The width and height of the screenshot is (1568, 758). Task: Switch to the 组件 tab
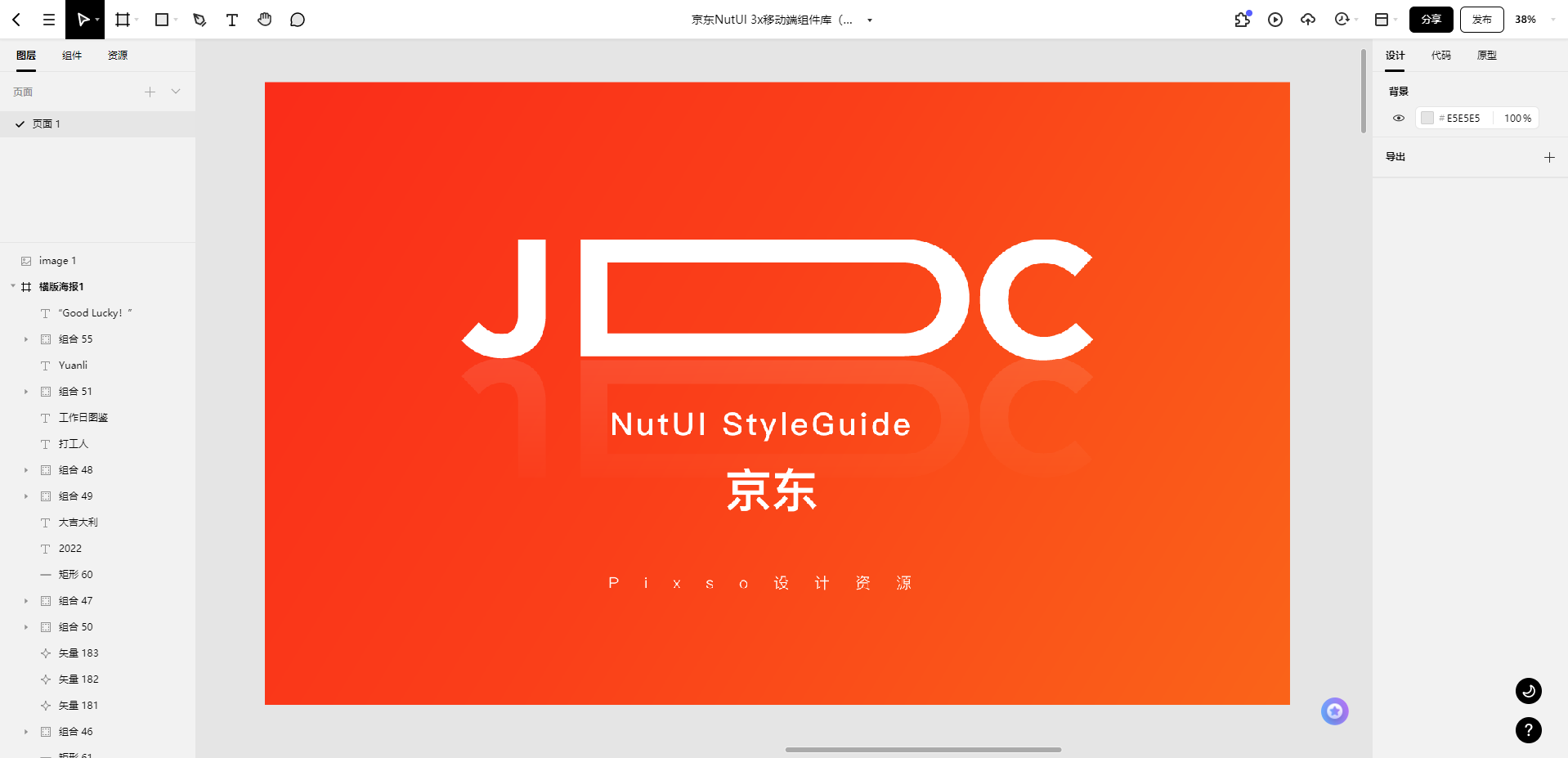click(x=72, y=56)
